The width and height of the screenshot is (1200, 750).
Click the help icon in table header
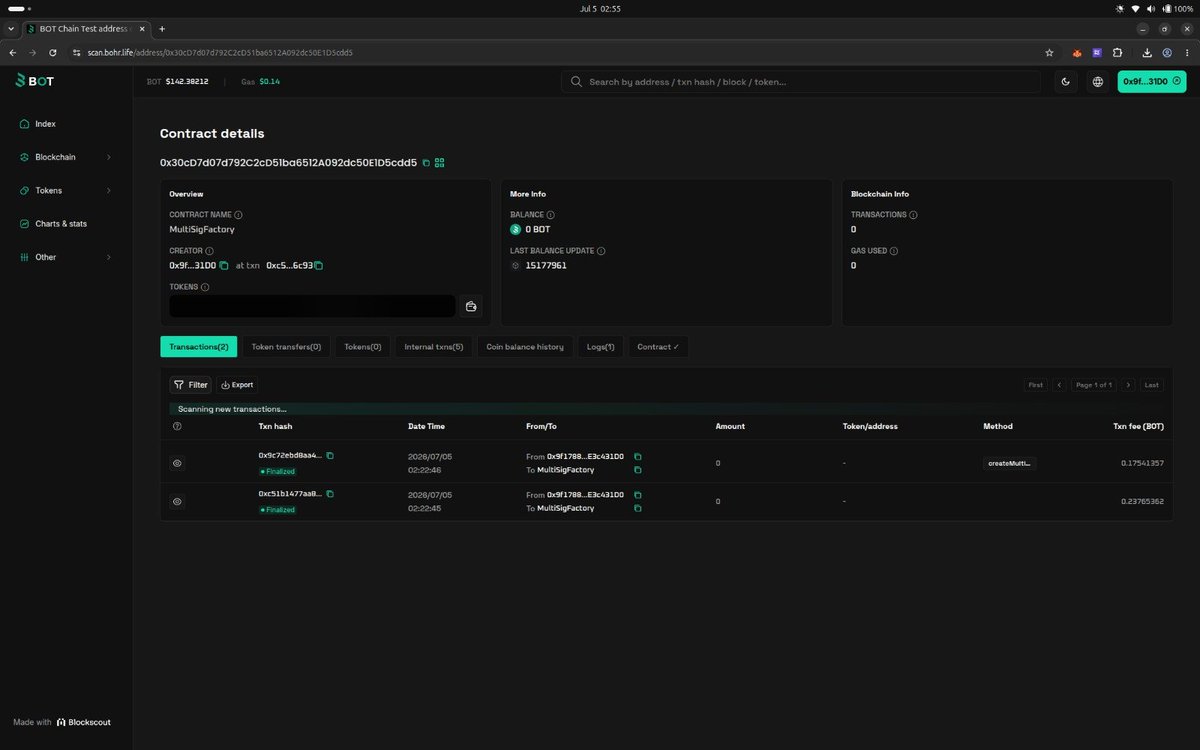point(177,426)
